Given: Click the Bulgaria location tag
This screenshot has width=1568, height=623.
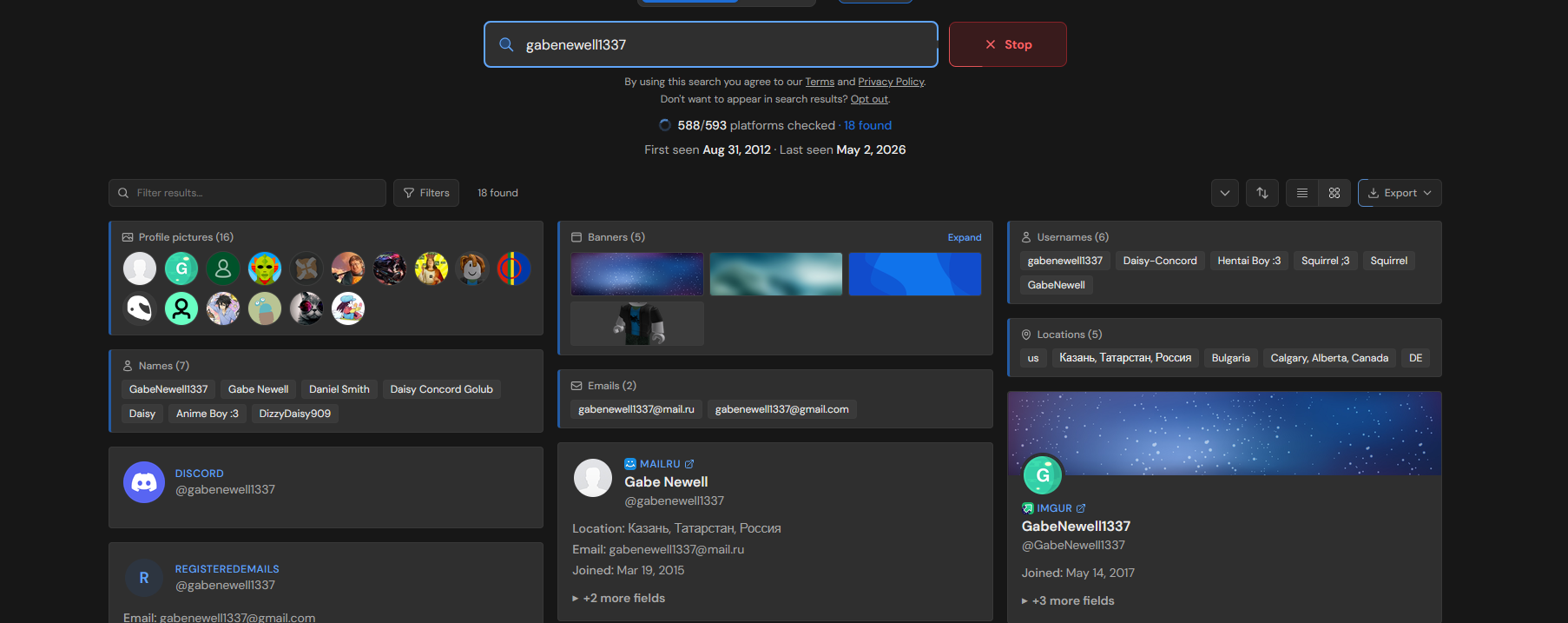Looking at the screenshot, I should 1231,358.
